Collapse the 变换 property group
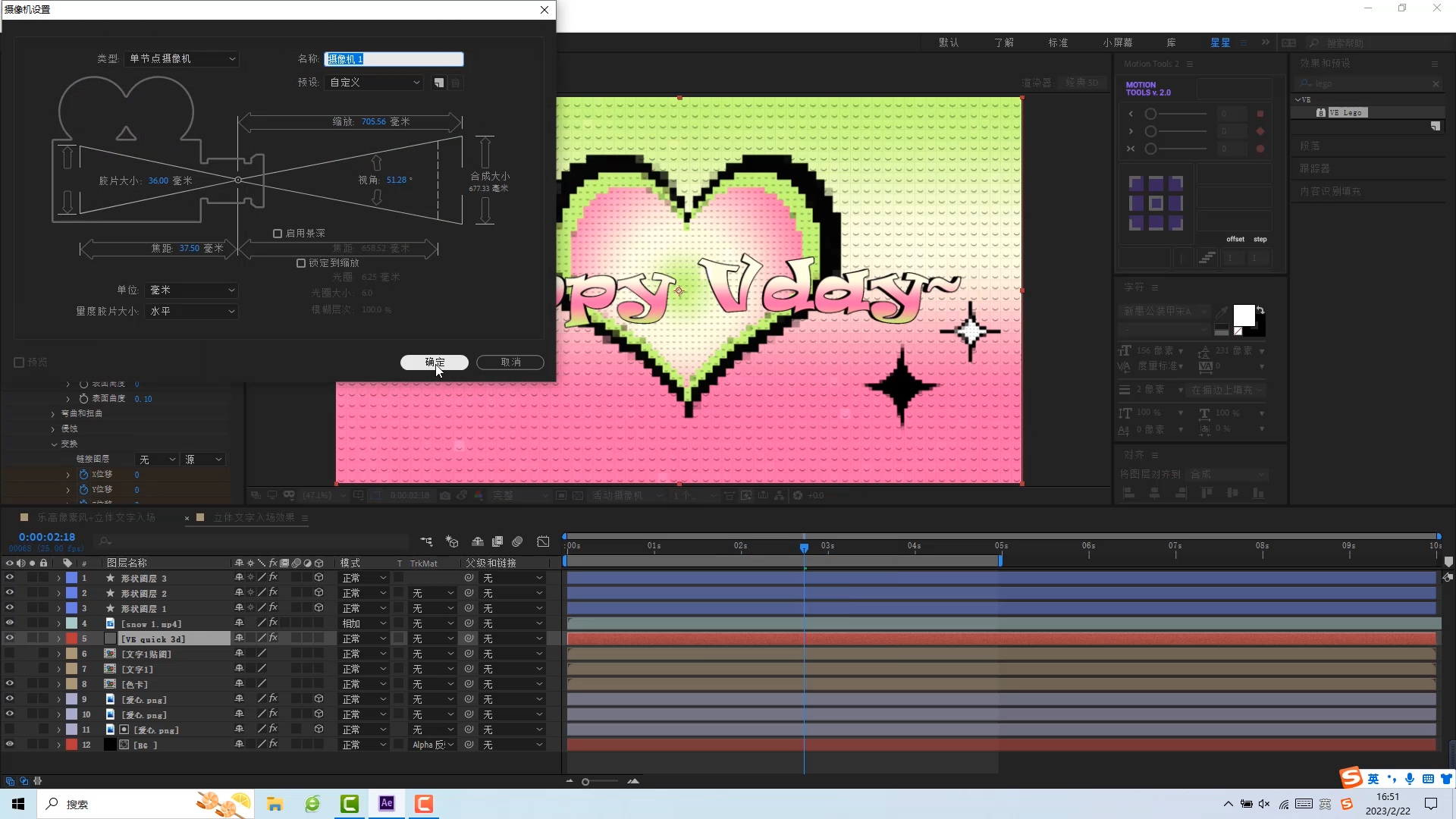Image resolution: width=1456 pixels, height=819 pixels. coord(54,444)
